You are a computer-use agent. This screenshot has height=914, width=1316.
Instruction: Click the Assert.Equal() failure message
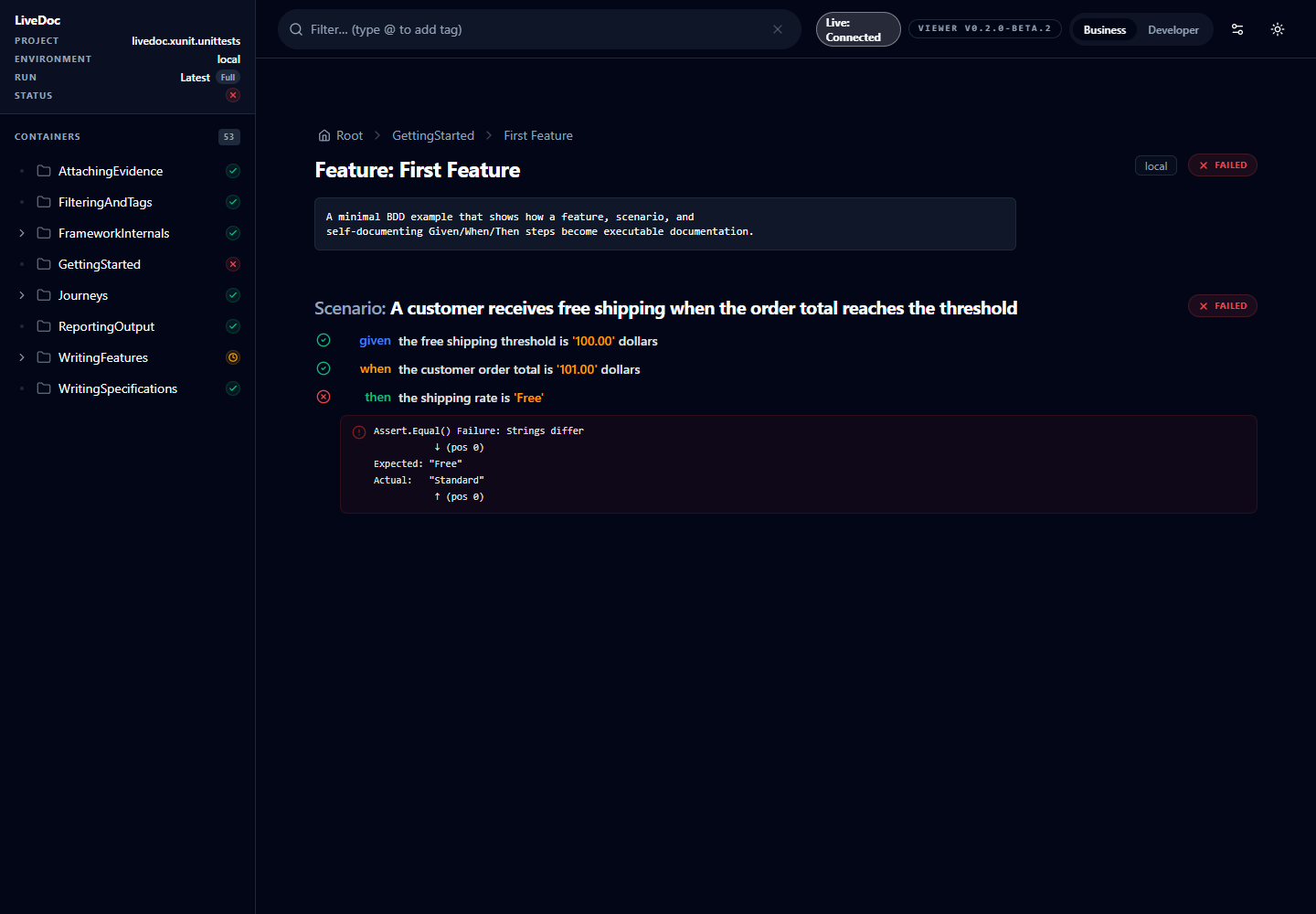[478, 430]
